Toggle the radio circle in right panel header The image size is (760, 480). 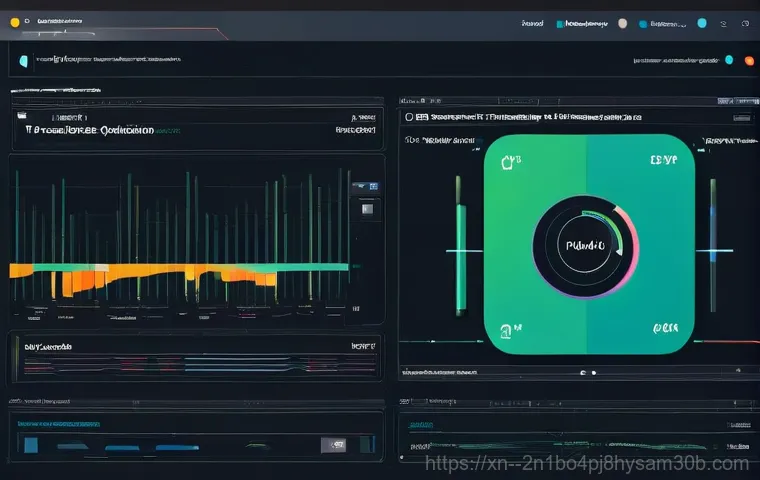pyautogui.click(x=409, y=117)
